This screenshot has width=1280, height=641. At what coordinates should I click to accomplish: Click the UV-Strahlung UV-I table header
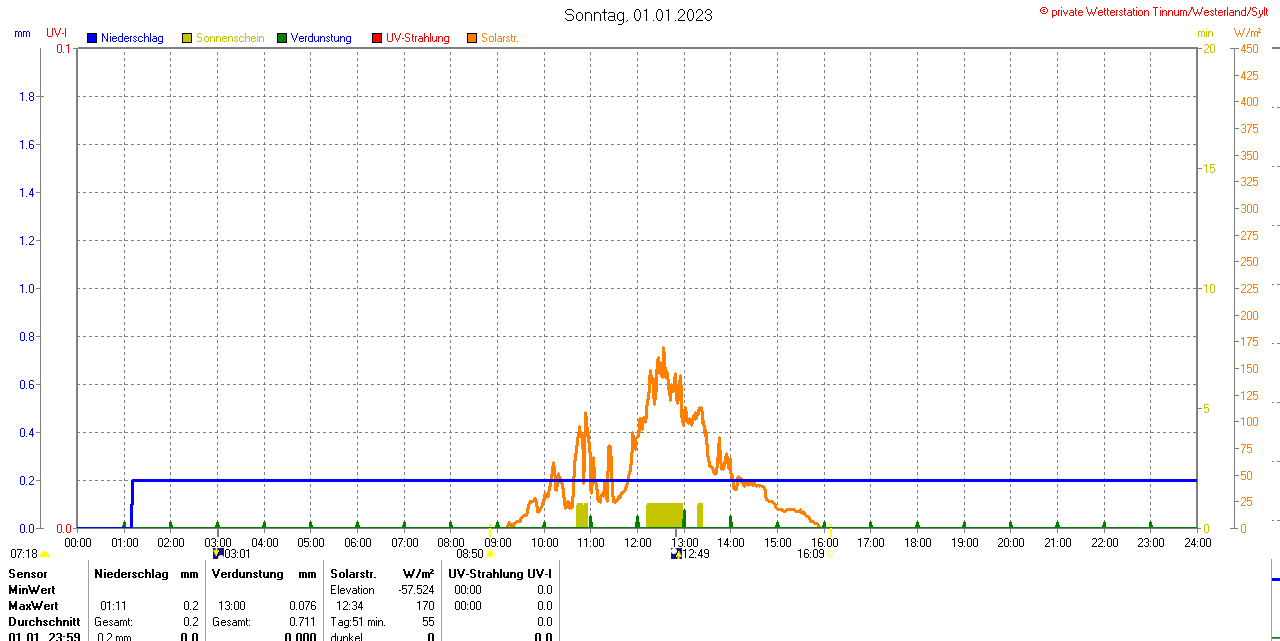501,573
